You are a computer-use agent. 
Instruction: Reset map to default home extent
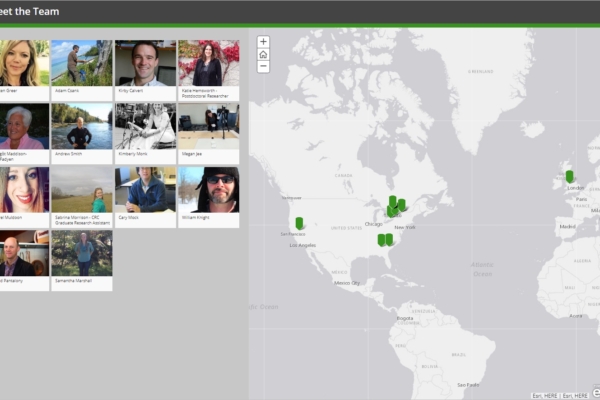(263, 54)
